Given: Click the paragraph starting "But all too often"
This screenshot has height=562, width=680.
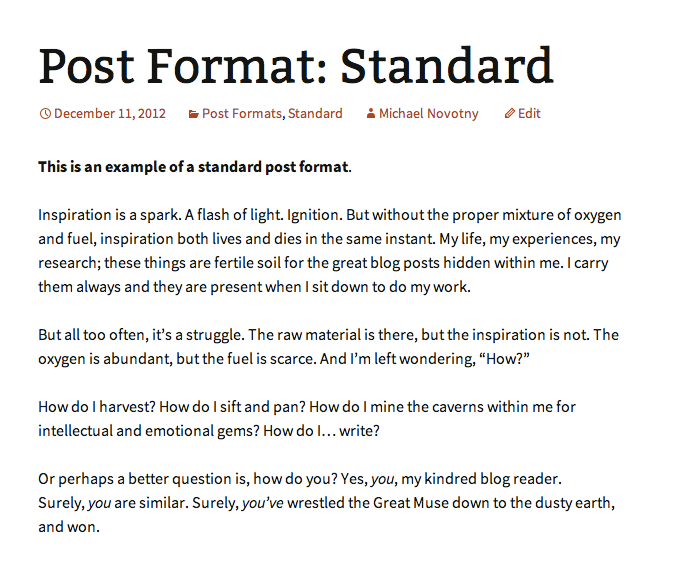Looking at the screenshot, I should coord(328,347).
